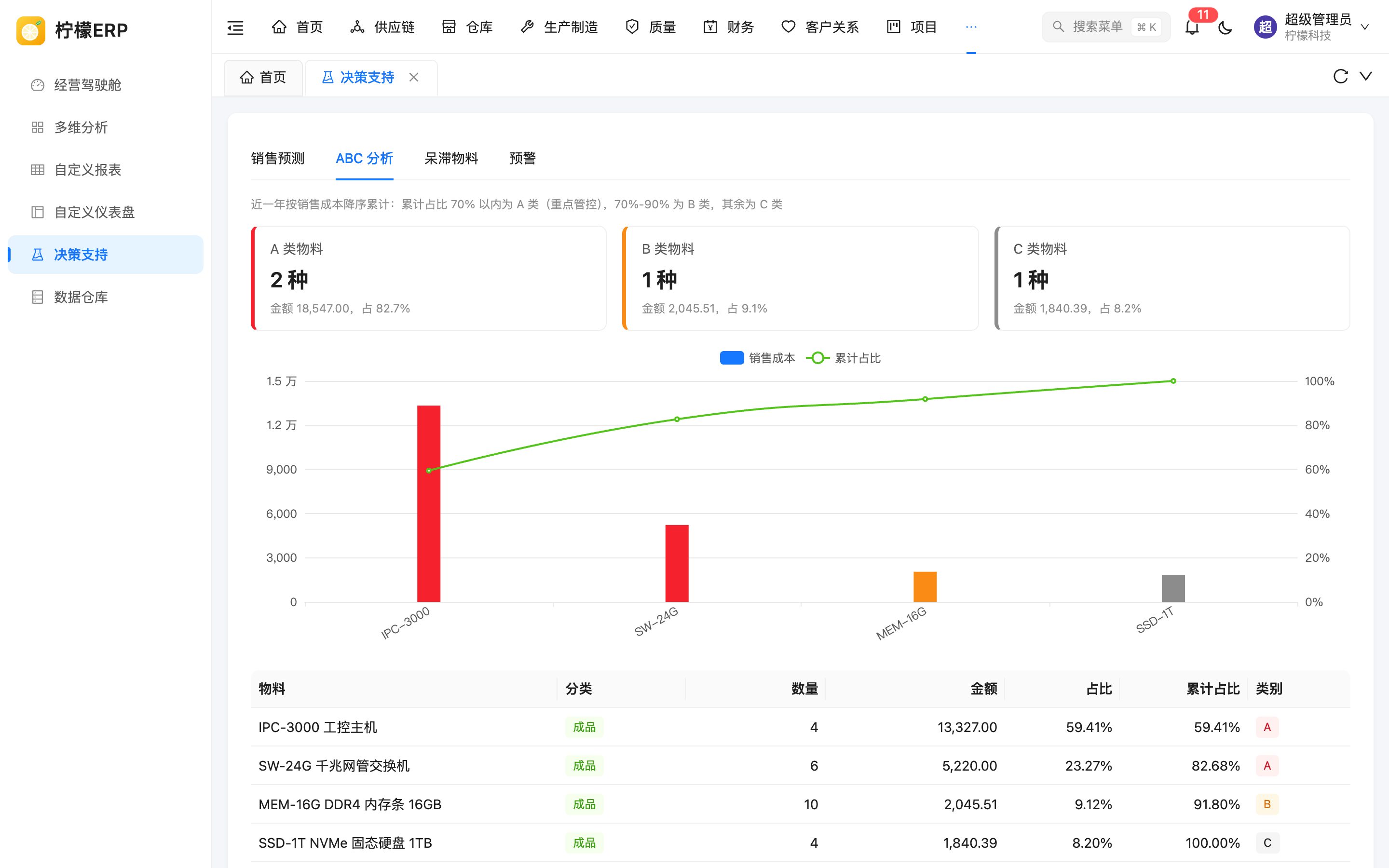The width and height of the screenshot is (1389, 868).
Task: Switch to the 首页 page tab
Action: [x=263, y=77]
